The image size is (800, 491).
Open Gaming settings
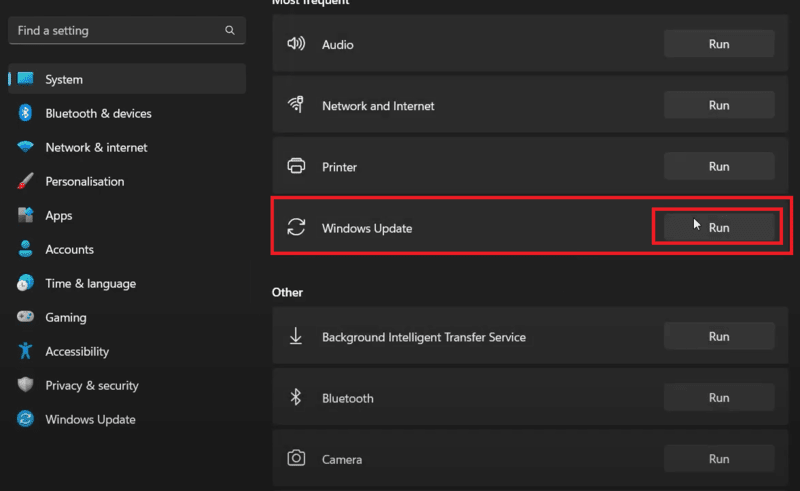[127, 317]
